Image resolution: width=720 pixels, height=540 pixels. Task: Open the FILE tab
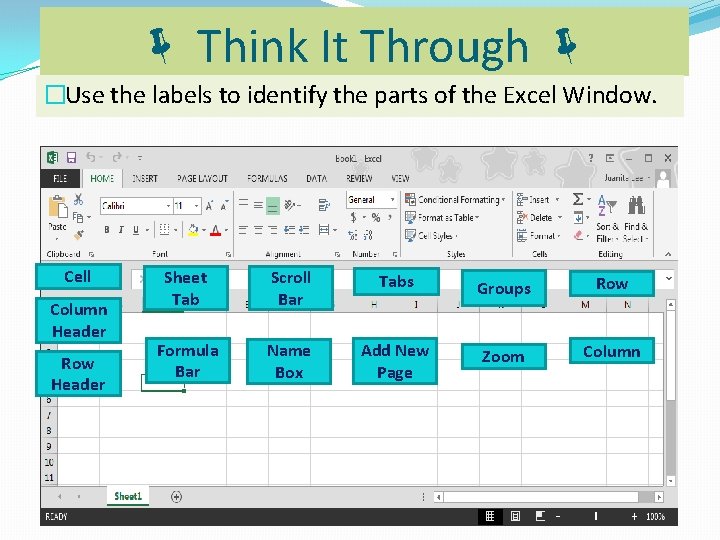click(60, 178)
